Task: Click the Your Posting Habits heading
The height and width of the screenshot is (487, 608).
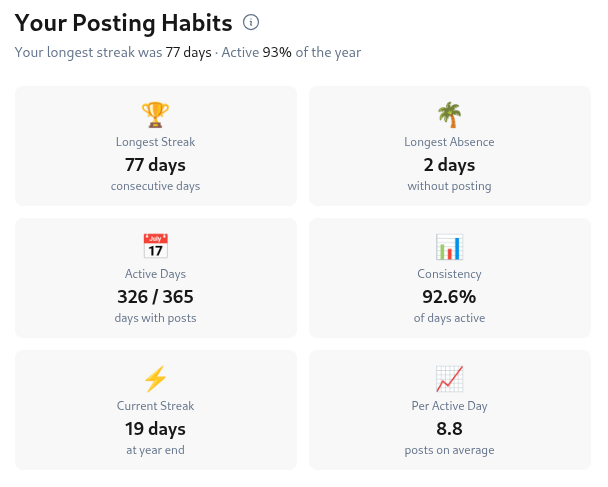Action: tap(123, 23)
